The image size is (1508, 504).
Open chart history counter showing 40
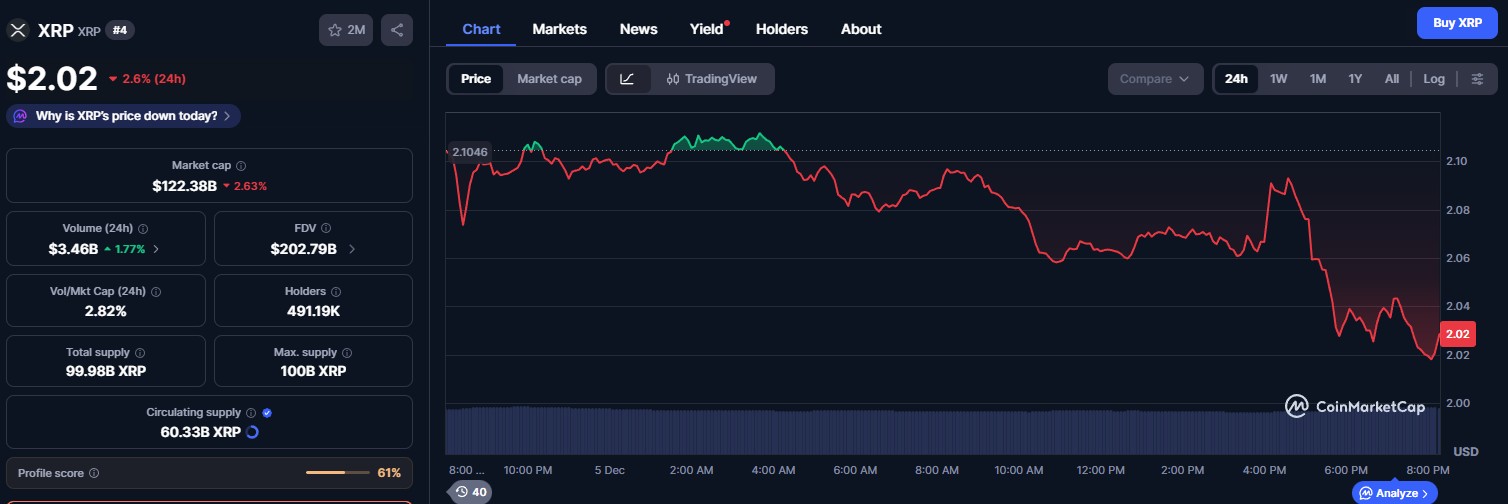(470, 491)
